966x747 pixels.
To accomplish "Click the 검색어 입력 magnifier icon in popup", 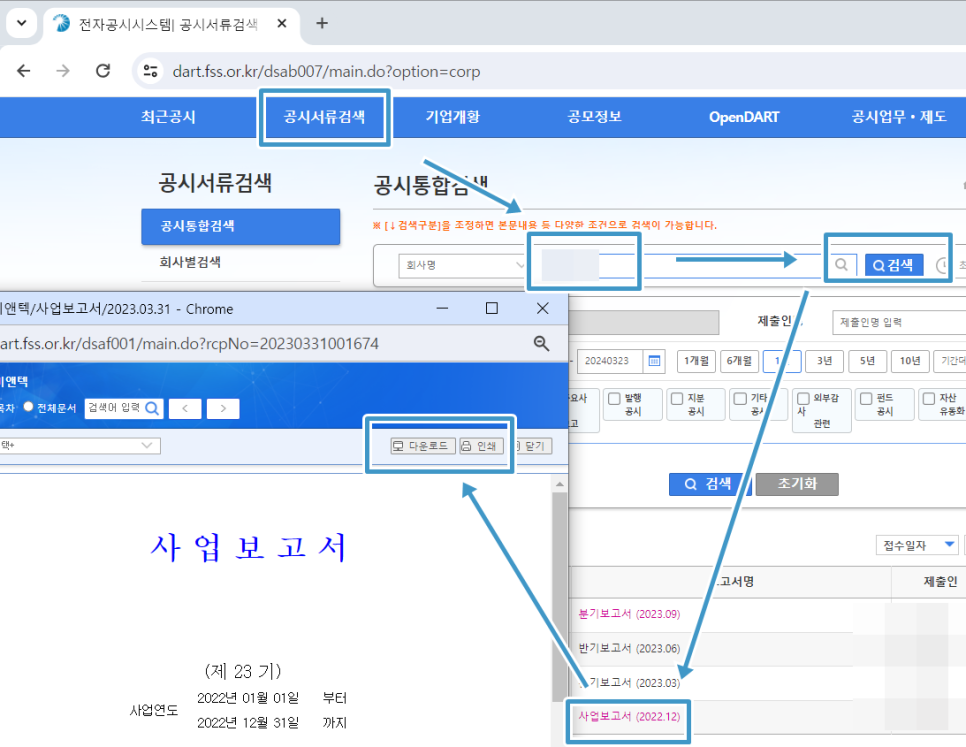I will point(151,407).
